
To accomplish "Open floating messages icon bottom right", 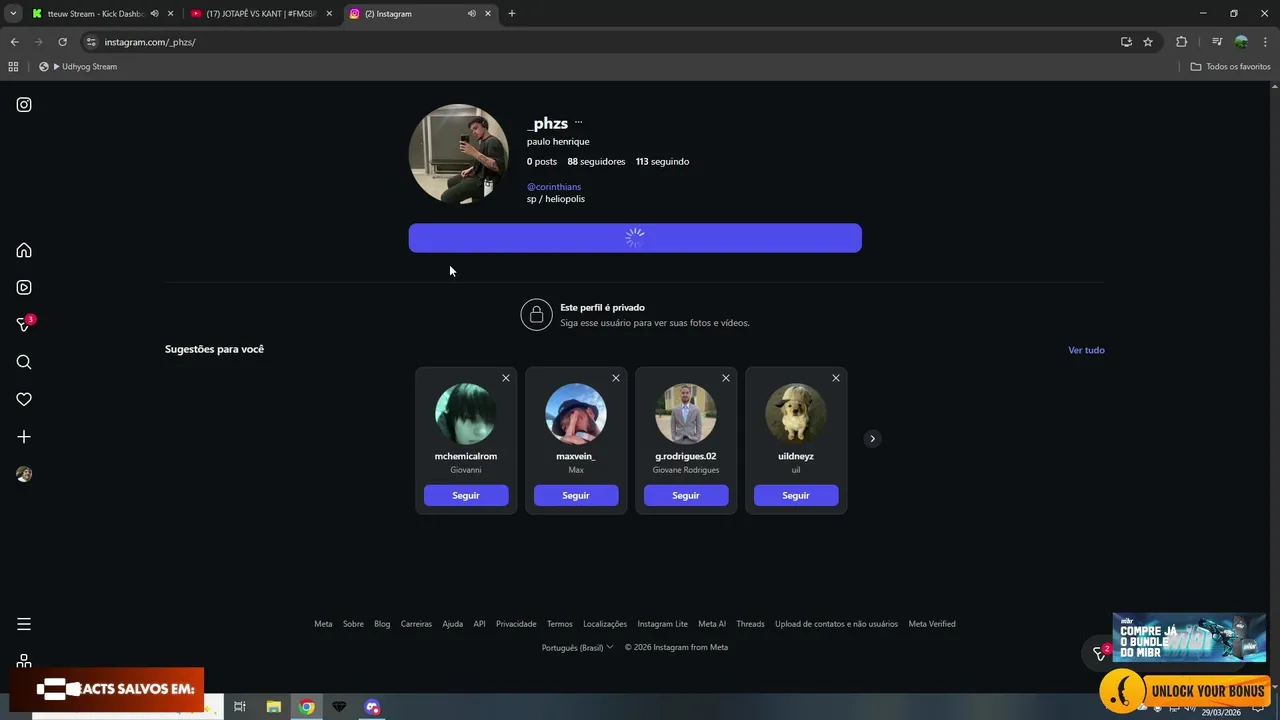I will 1099,653.
